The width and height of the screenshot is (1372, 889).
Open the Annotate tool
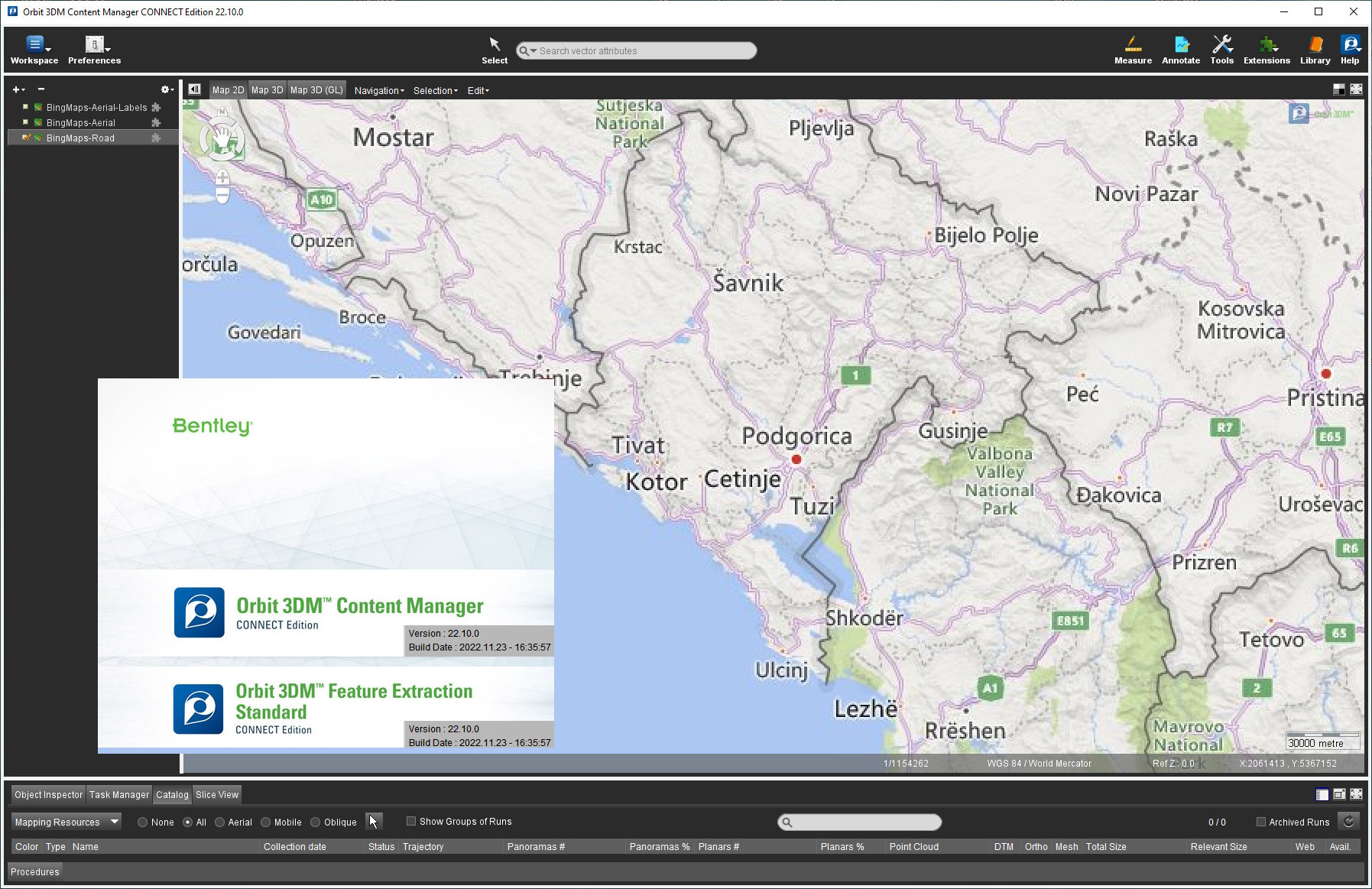click(1181, 50)
